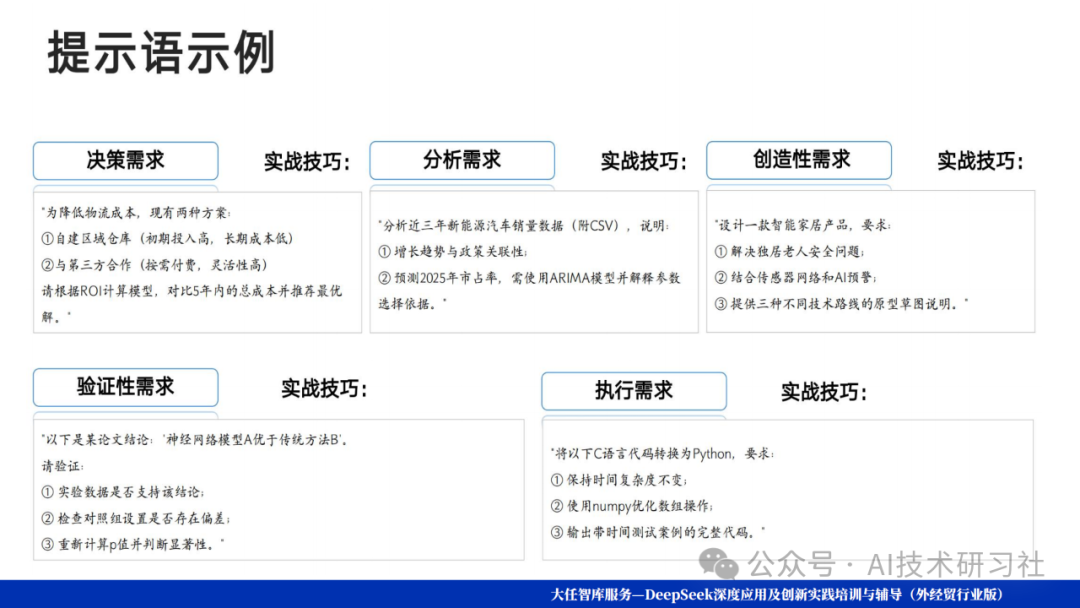Select 实战技巧 label beside 创造性需求
This screenshot has width=1080, height=608.
pyautogui.click(x=981, y=161)
